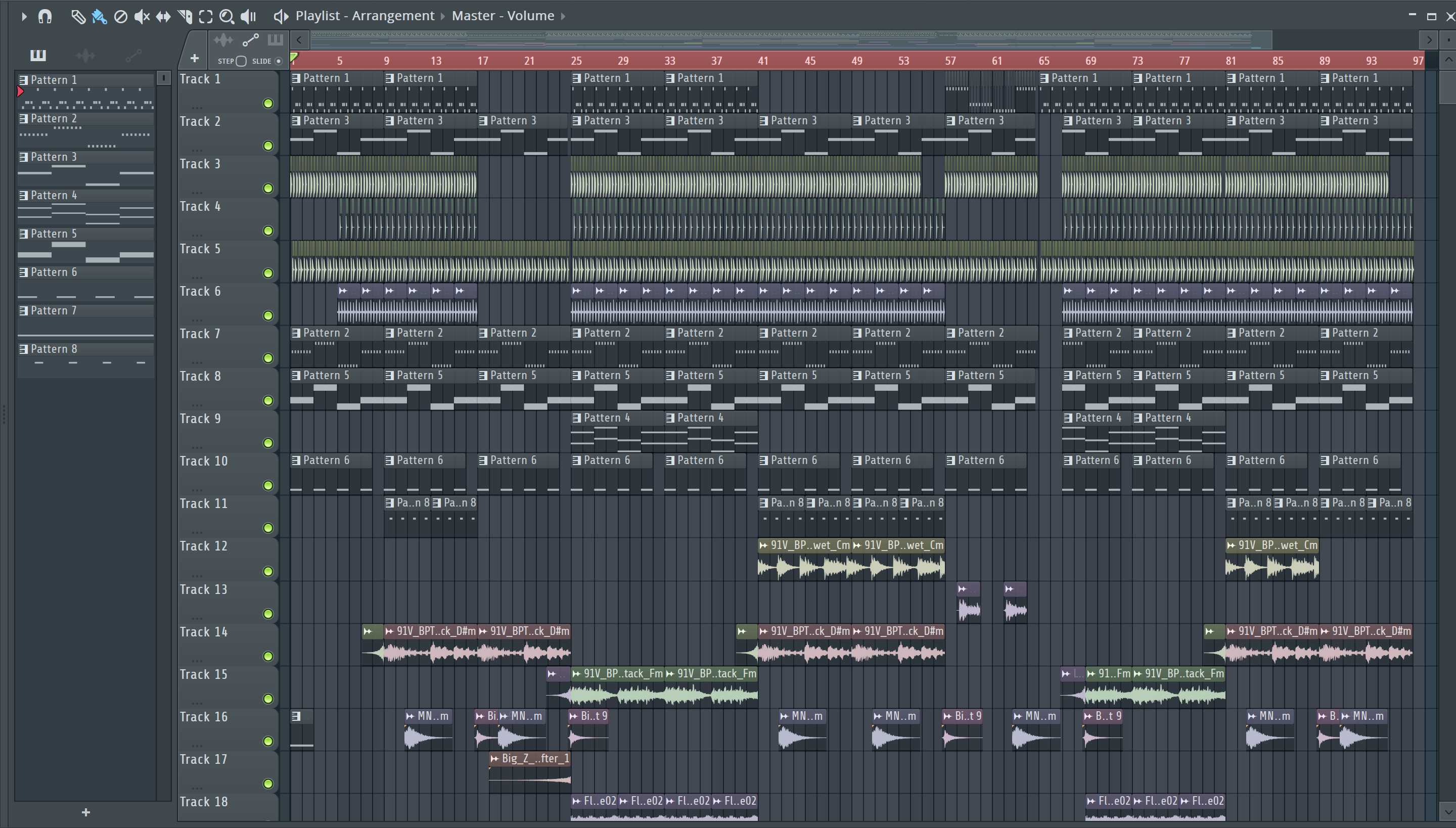Image resolution: width=1456 pixels, height=828 pixels.
Task: Select Pattern 5 in the picker
Action: 85,245
